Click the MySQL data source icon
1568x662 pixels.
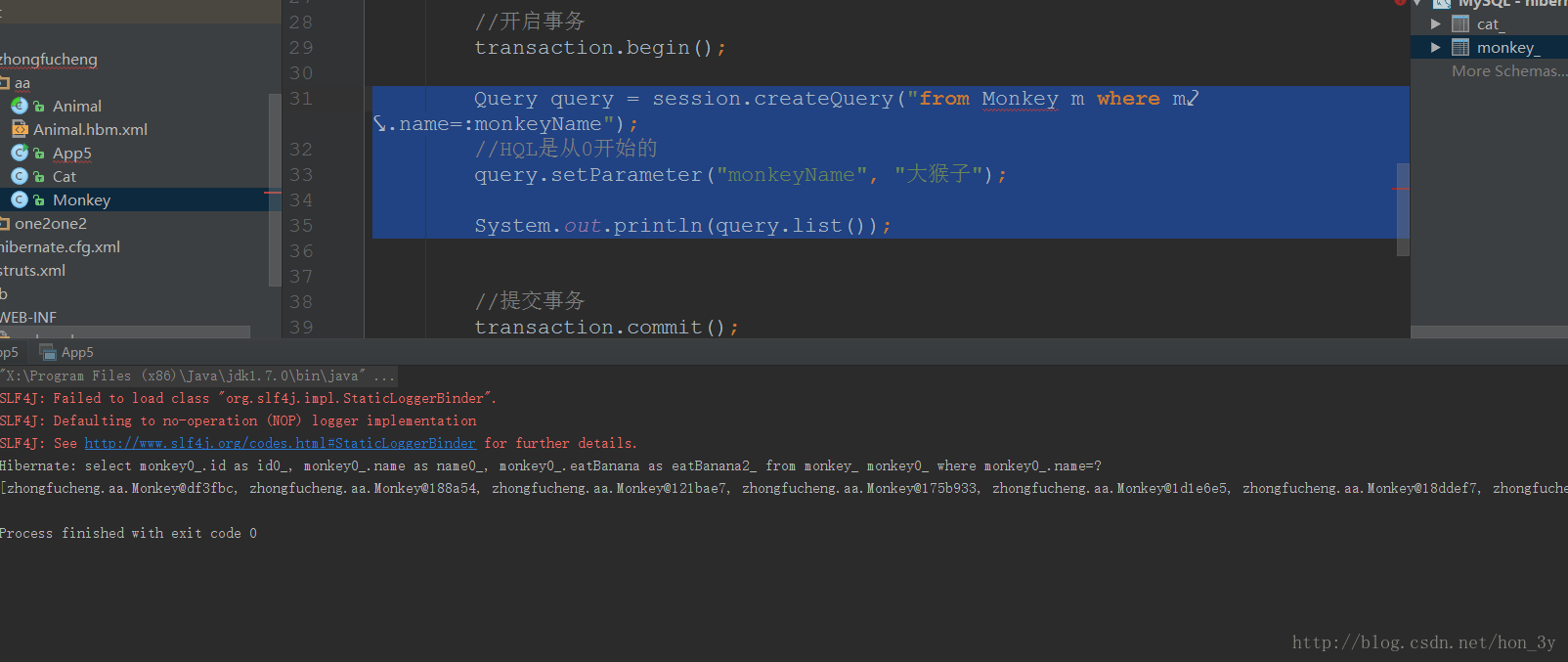(x=1441, y=3)
